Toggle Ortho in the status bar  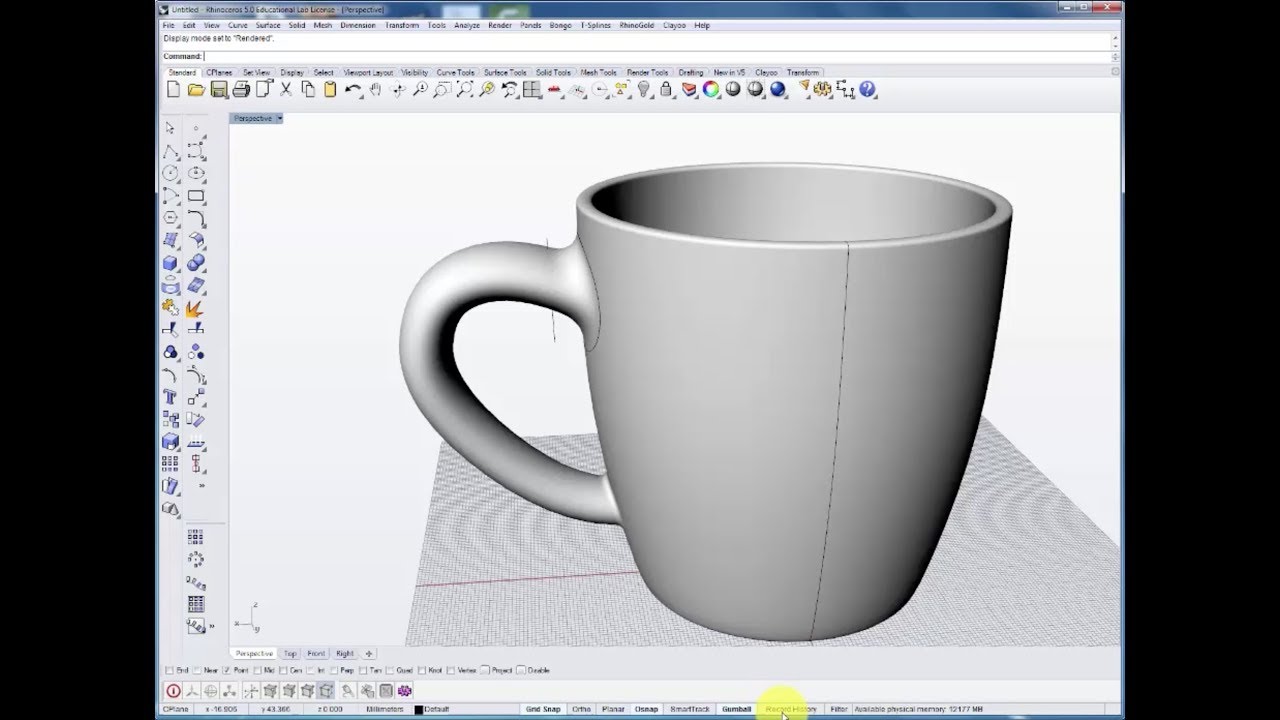pyautogui.click(x=582, y=709)
